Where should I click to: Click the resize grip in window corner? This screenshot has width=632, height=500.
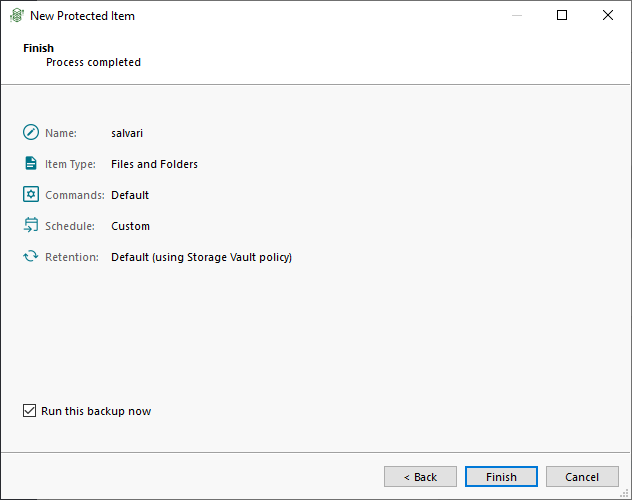coord(624,493)
